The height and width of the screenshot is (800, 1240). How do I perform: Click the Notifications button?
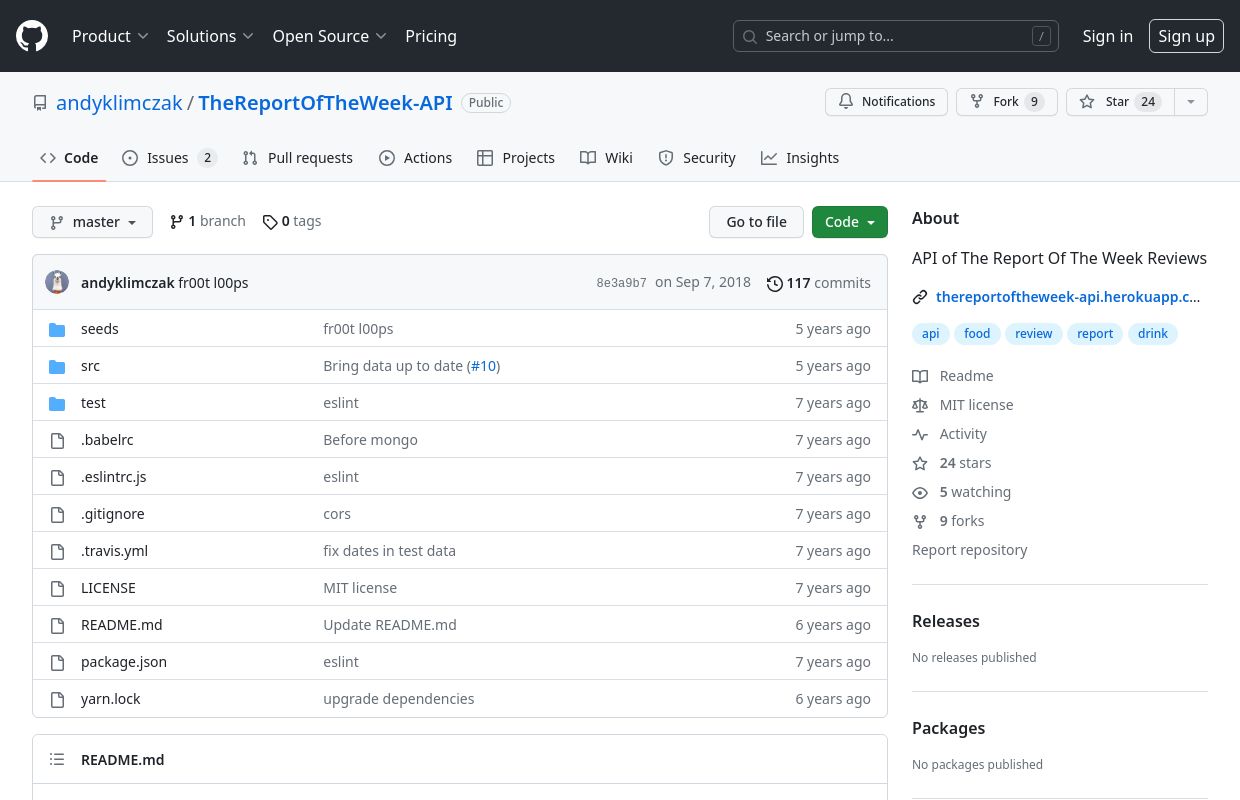tap(886, 102)
